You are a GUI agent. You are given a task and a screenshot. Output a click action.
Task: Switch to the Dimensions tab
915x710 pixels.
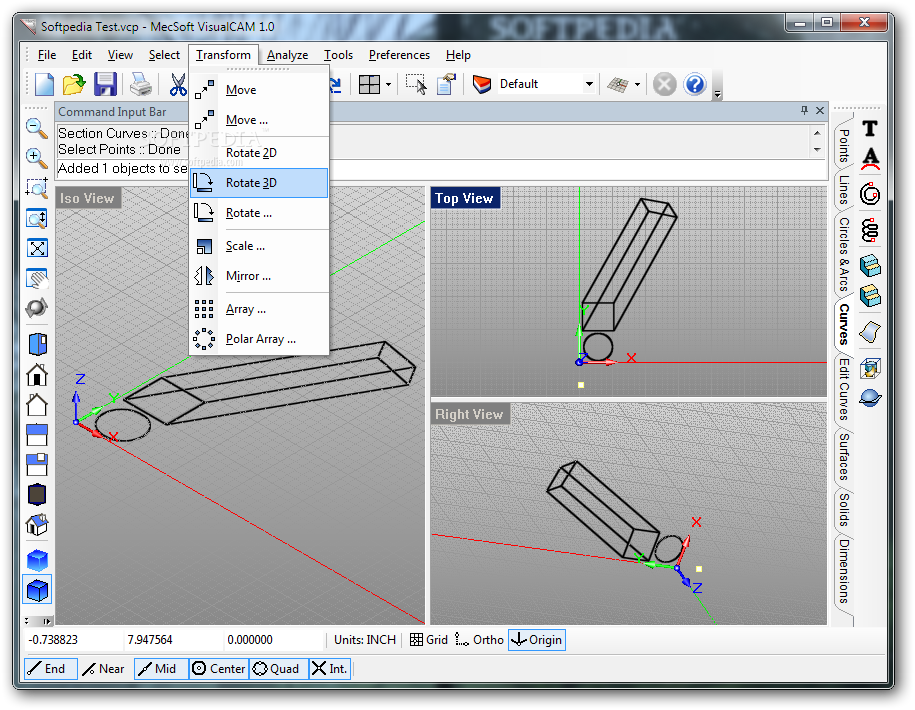pos(844,571)
